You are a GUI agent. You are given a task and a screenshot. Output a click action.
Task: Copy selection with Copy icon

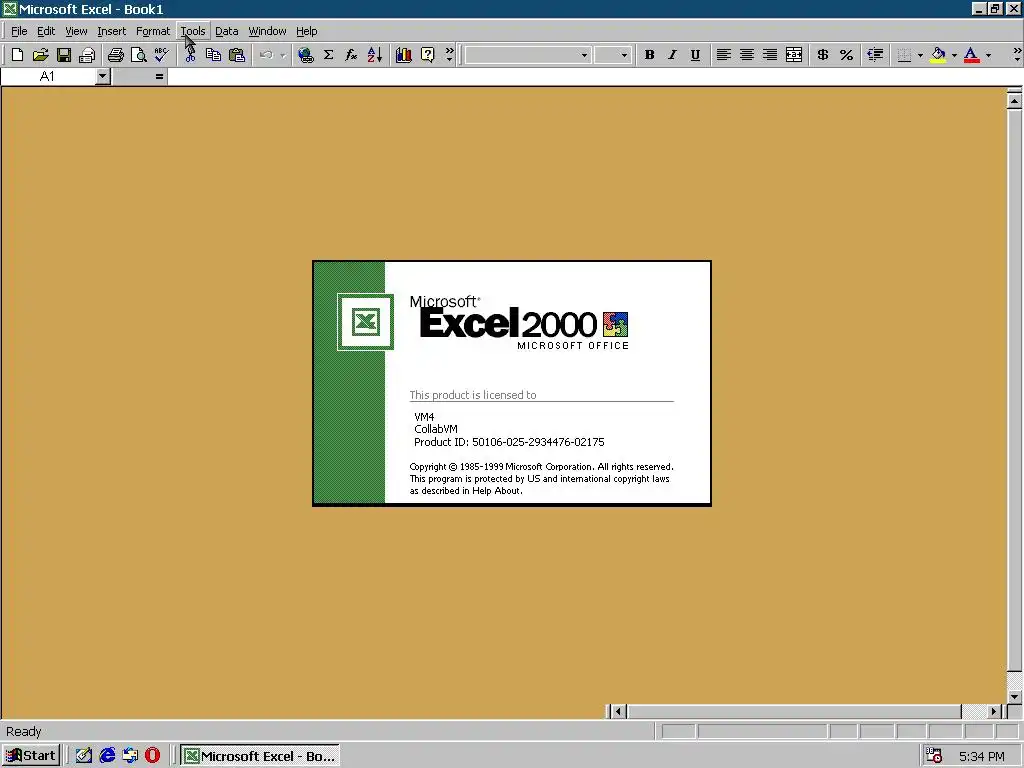click(213, 56)
